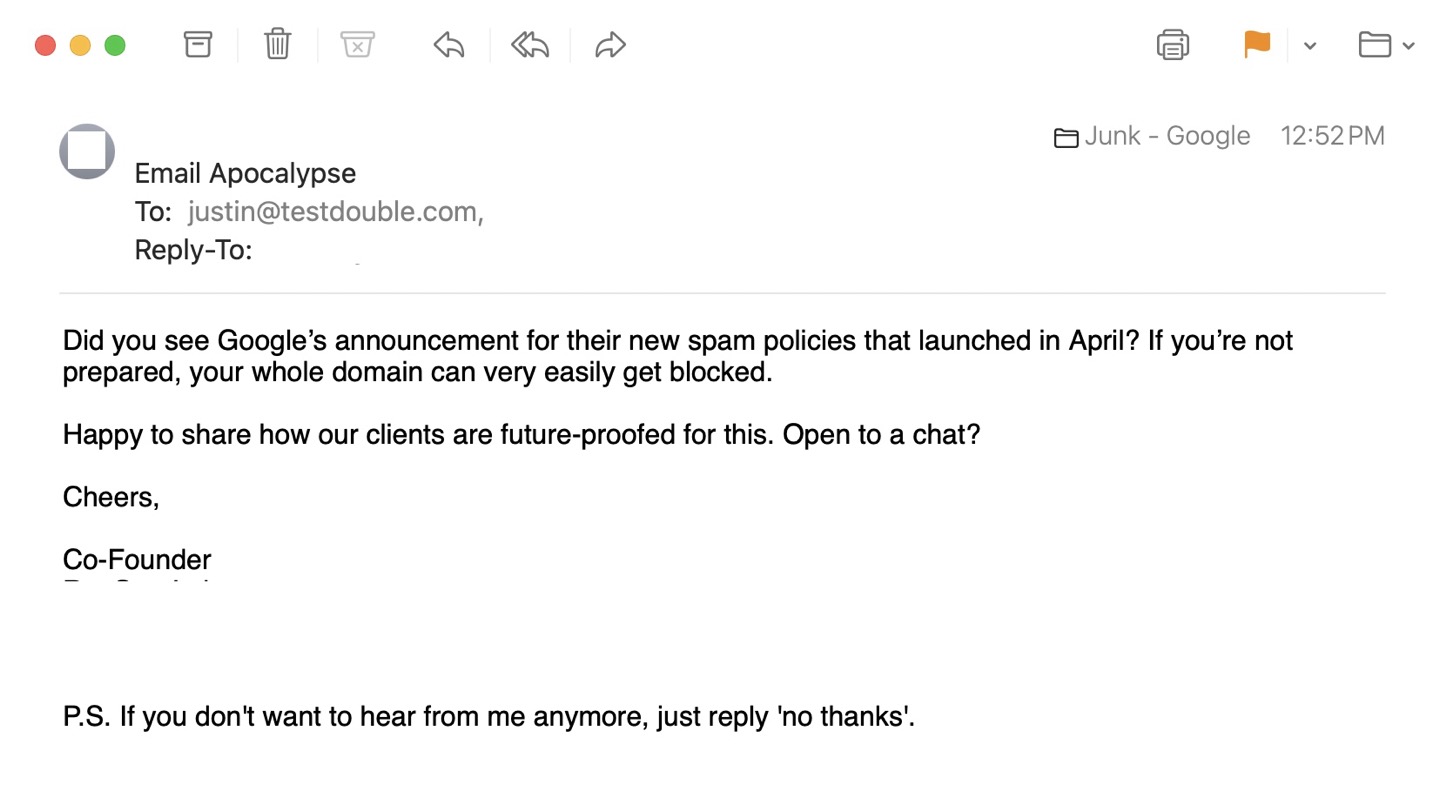Toggle the orange flag on message
Image resolution: width=1440 pixels, height=805 pixels.
(x=1257, y=45)
